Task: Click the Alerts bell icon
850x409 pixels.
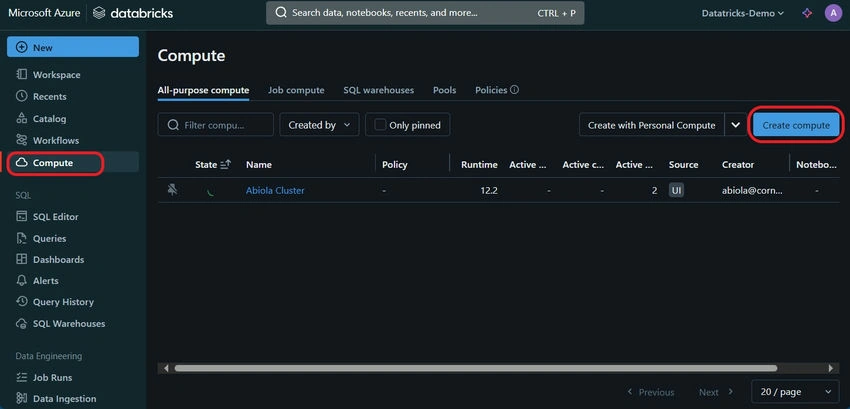Action: [22, 280]
